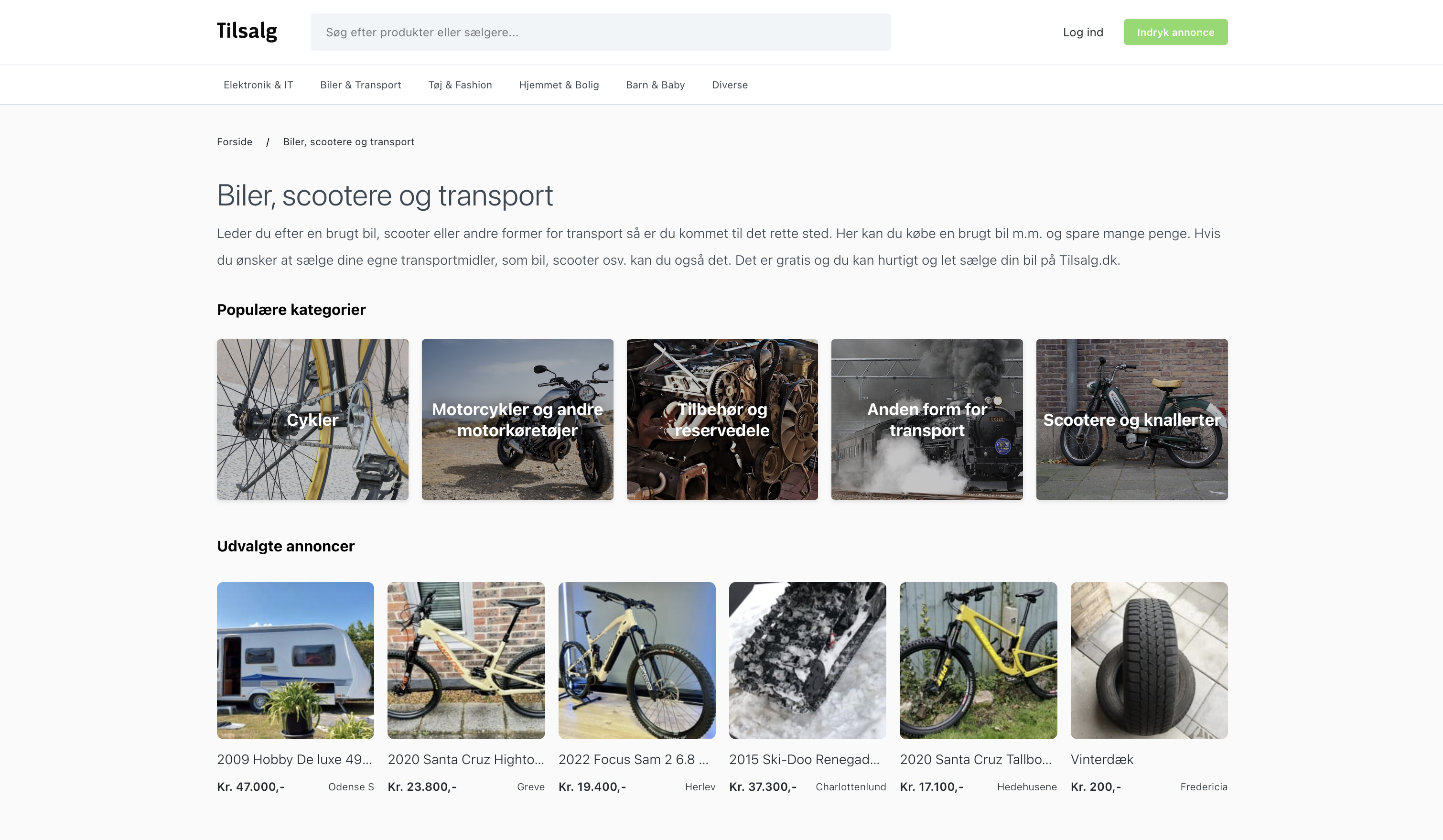Choose the Barn & Baby menu
Image resolution: width=1443 pixels, height=840 pixels.
pos(655,85)
